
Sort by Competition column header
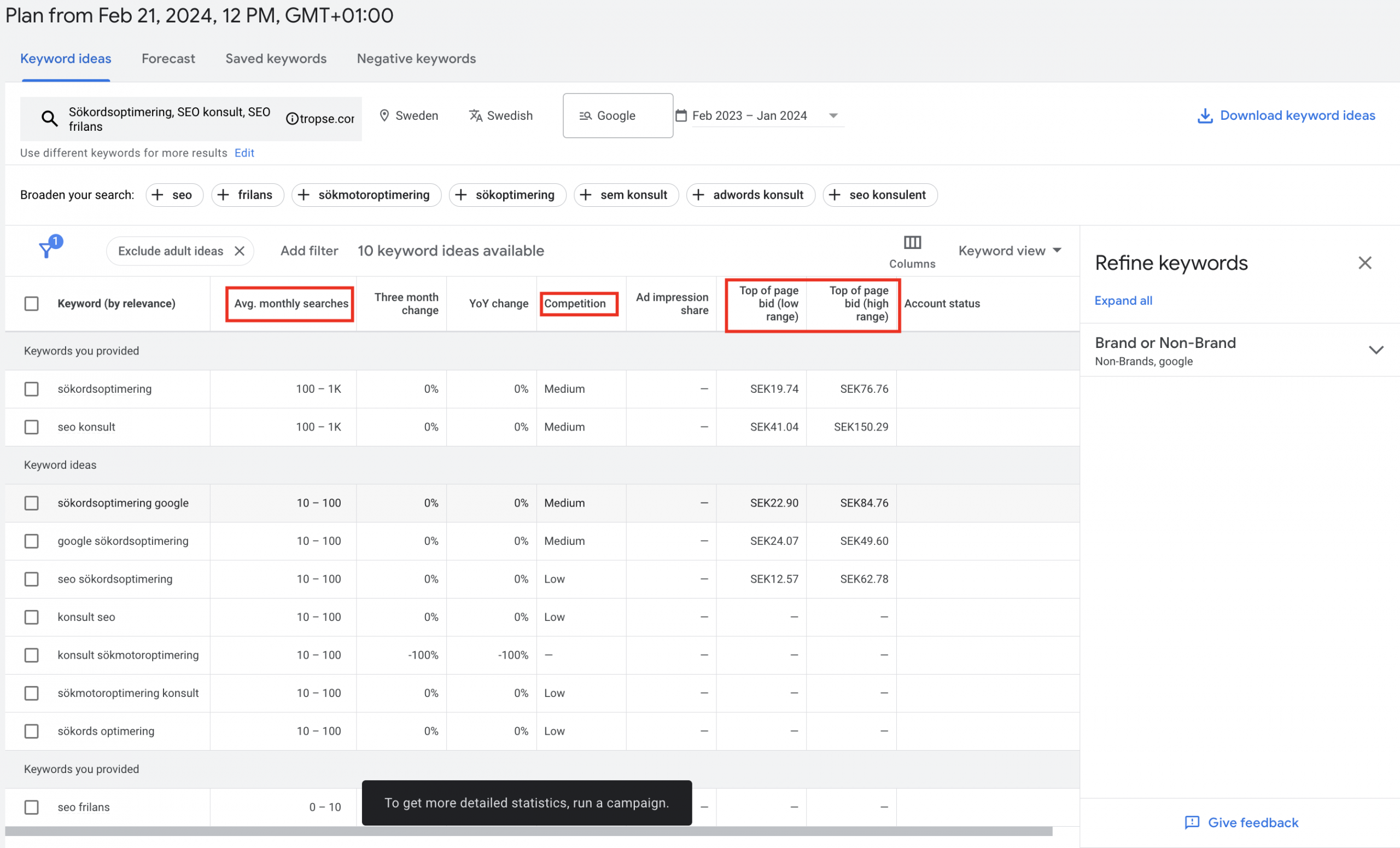[575, 304]
